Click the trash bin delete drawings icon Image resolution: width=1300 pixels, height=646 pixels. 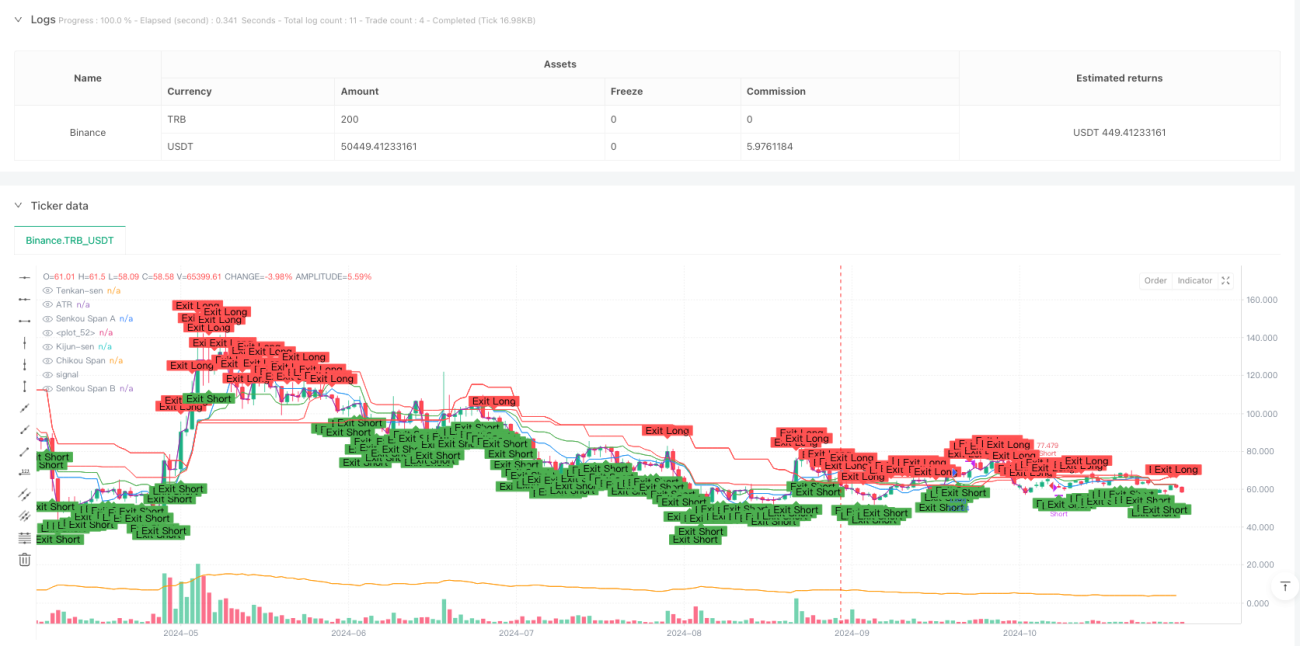point(25,560)
